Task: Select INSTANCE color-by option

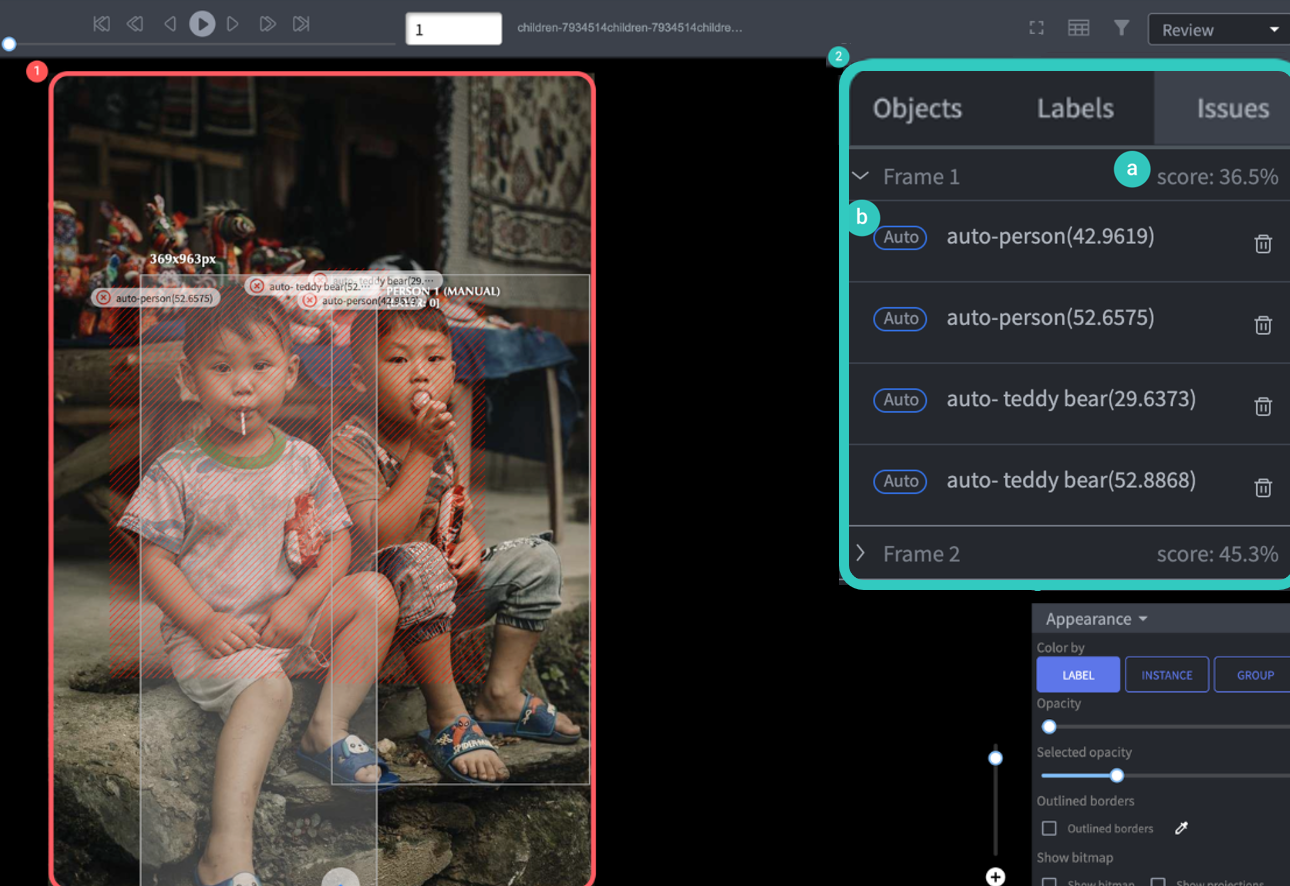Action: [1167, 675]
